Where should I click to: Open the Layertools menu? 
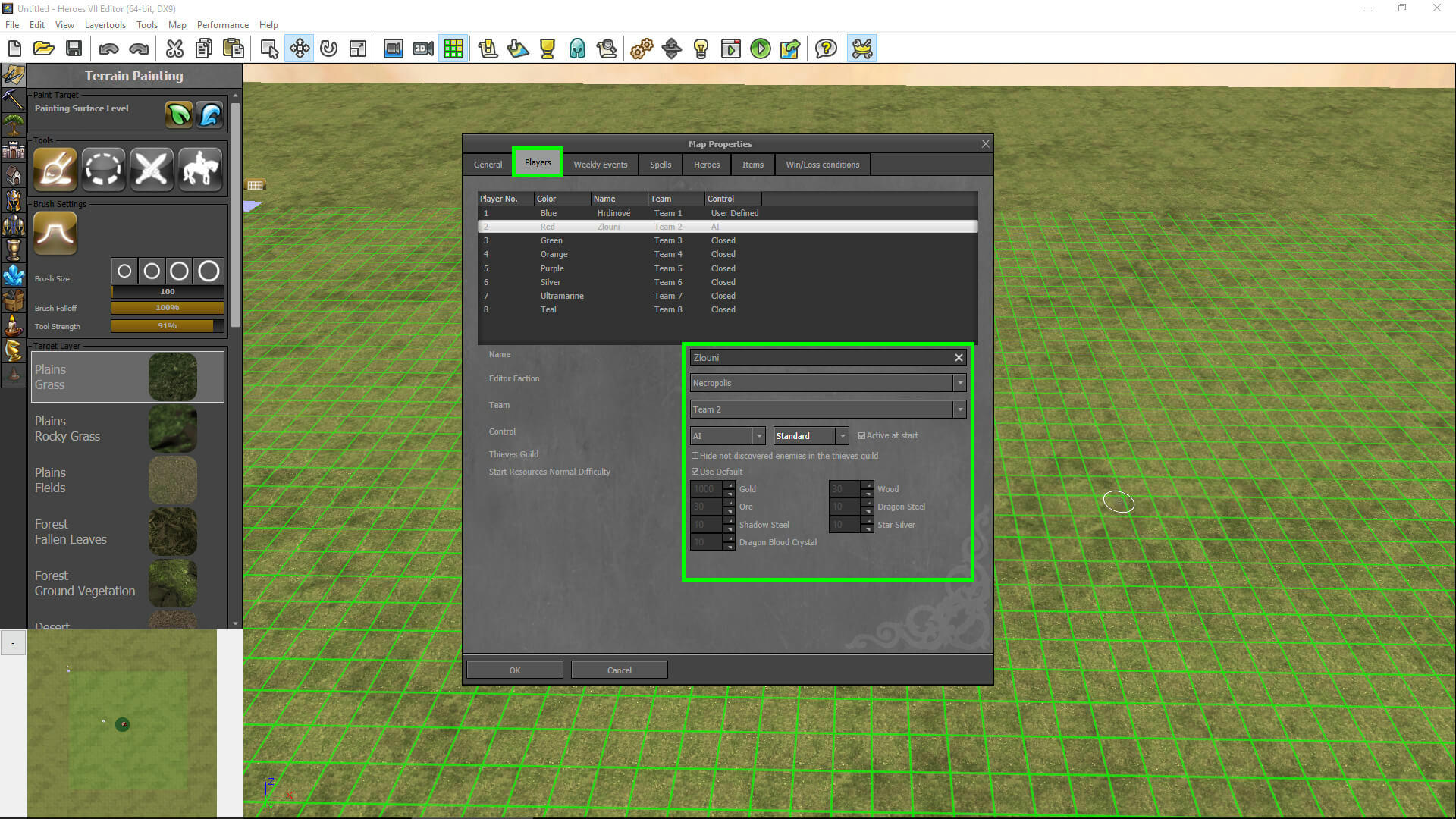point(105,25)
